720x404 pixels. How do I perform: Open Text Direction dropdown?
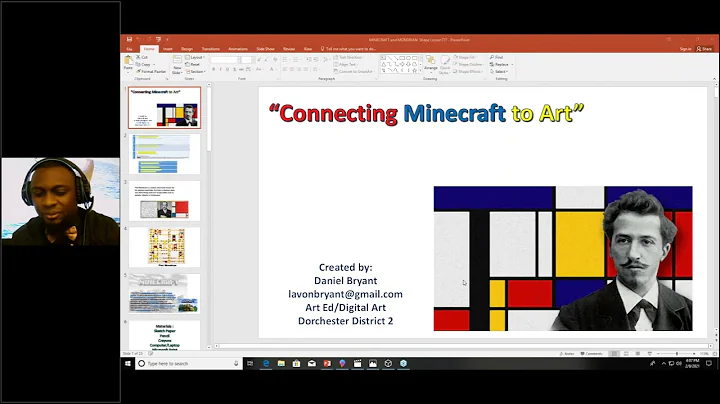click(x=349, y=57)
